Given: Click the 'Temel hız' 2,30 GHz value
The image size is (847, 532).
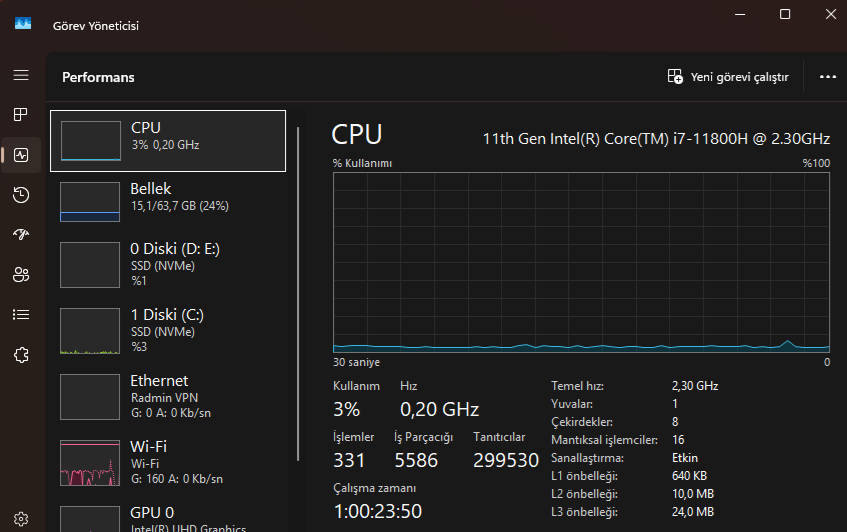Looking at the screenshot, I should (x=695, y=386).
